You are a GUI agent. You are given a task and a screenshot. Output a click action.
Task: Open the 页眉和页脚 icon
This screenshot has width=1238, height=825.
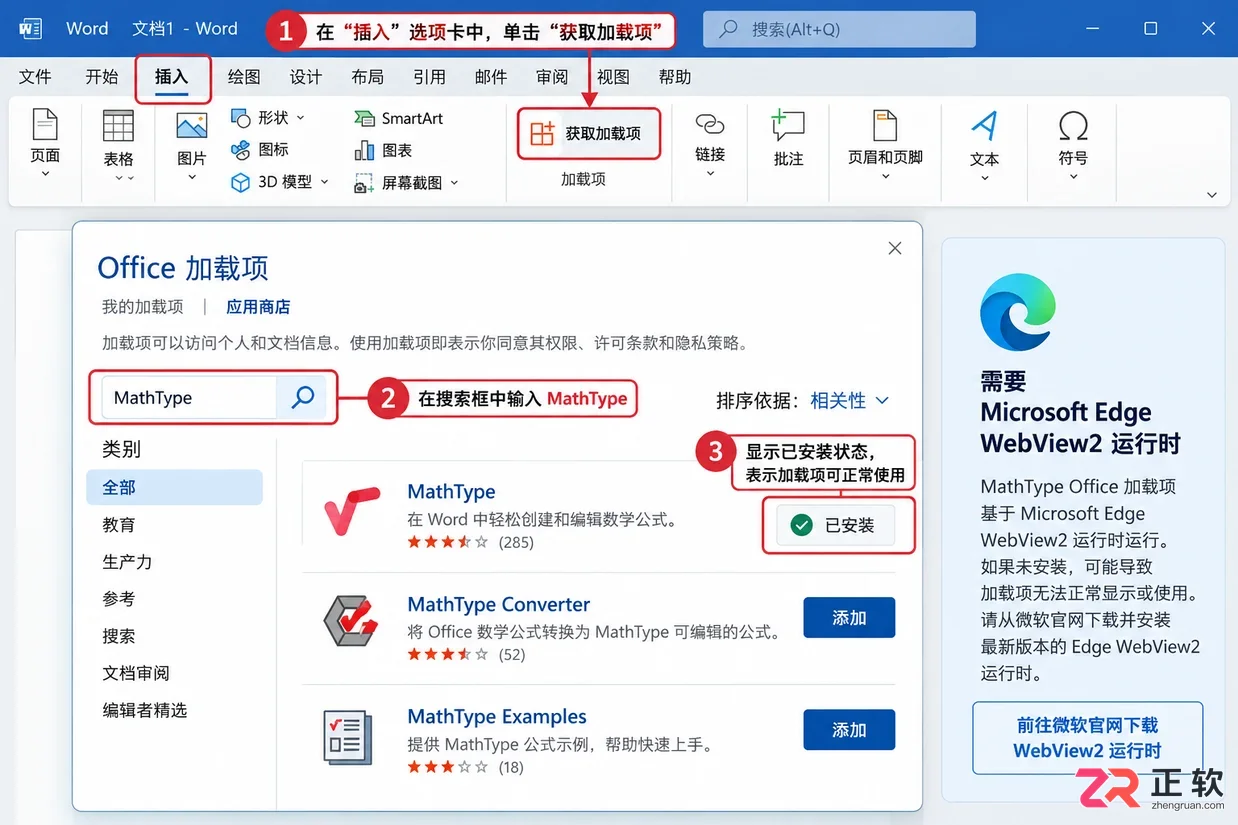click(x=885, y=125)
